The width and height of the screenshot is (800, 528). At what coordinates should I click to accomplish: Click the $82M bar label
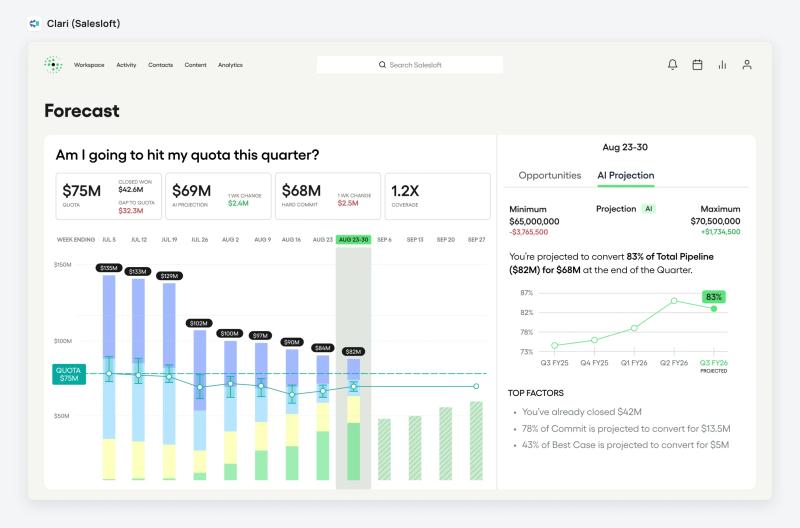point(353,351)
